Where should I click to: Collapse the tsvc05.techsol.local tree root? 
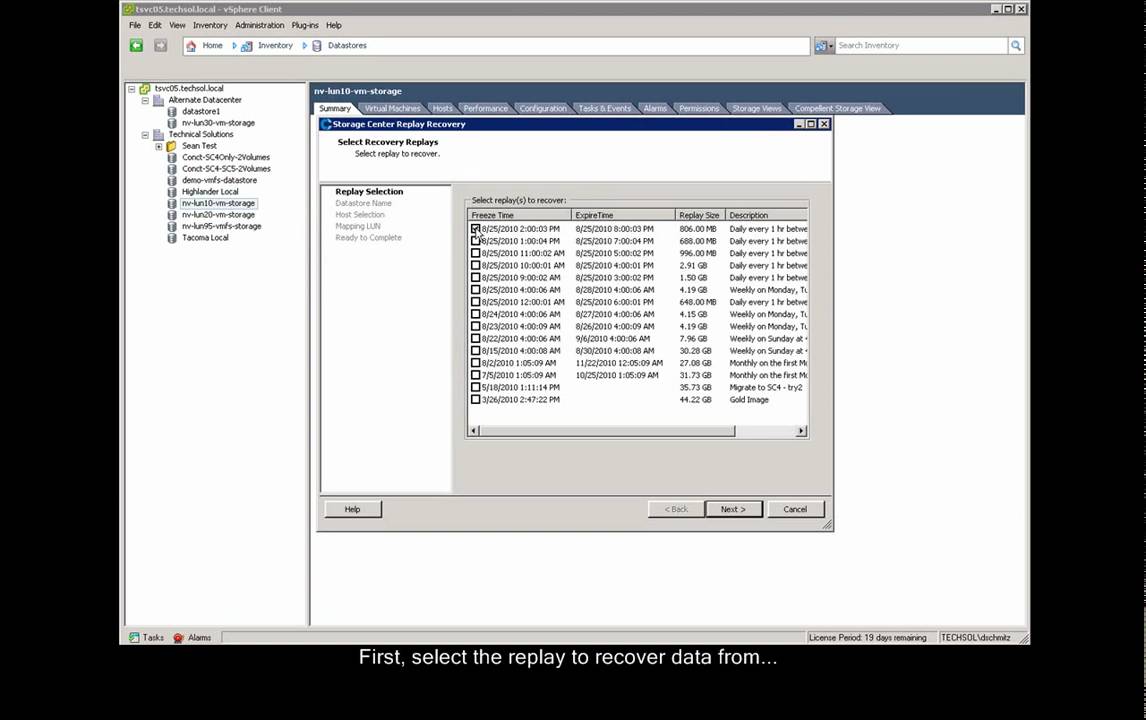(132, 89)
